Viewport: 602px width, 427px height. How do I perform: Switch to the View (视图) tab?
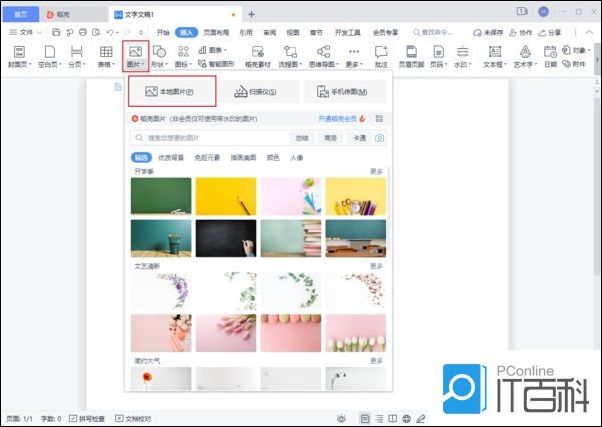pyautogui.click(x=293, y=32)
